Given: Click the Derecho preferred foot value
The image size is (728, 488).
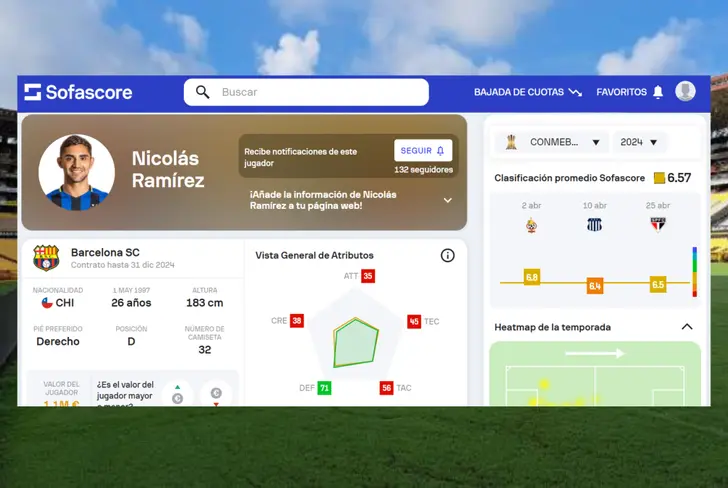Looking at the screenshot, I should [58, 341].
